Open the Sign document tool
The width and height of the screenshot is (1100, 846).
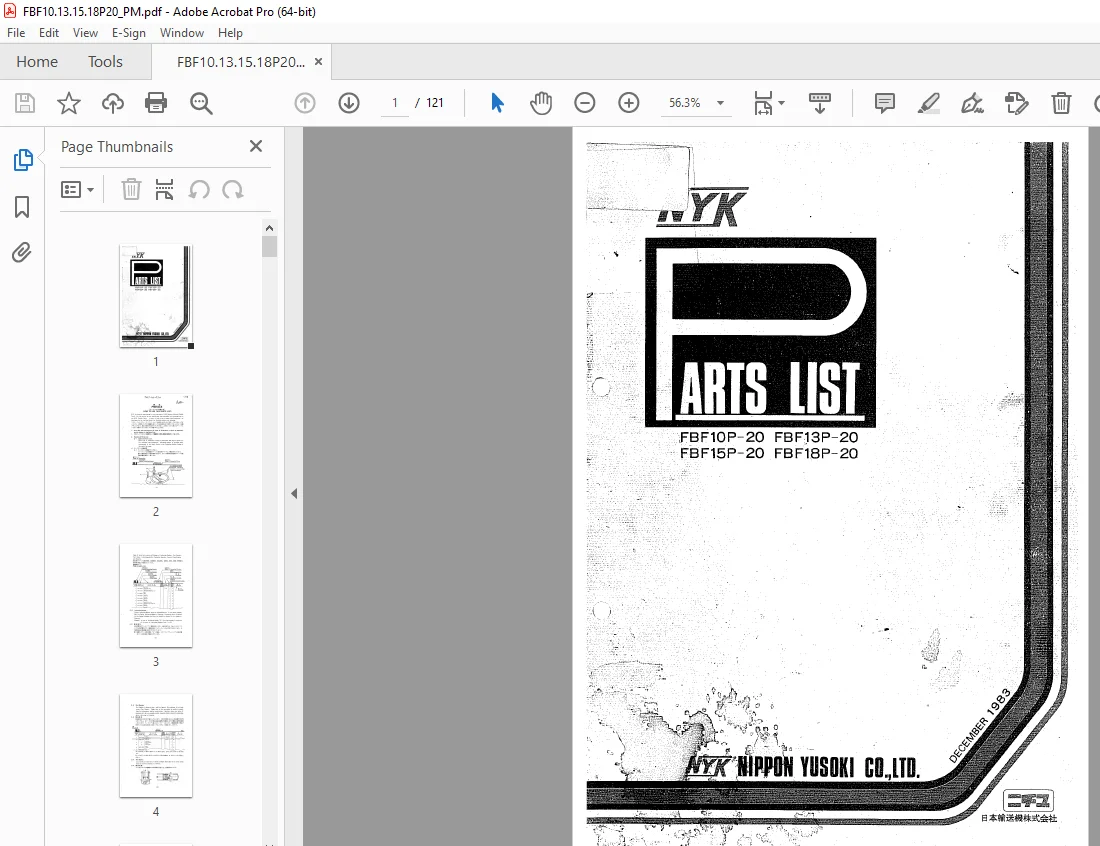coord(972,103)
